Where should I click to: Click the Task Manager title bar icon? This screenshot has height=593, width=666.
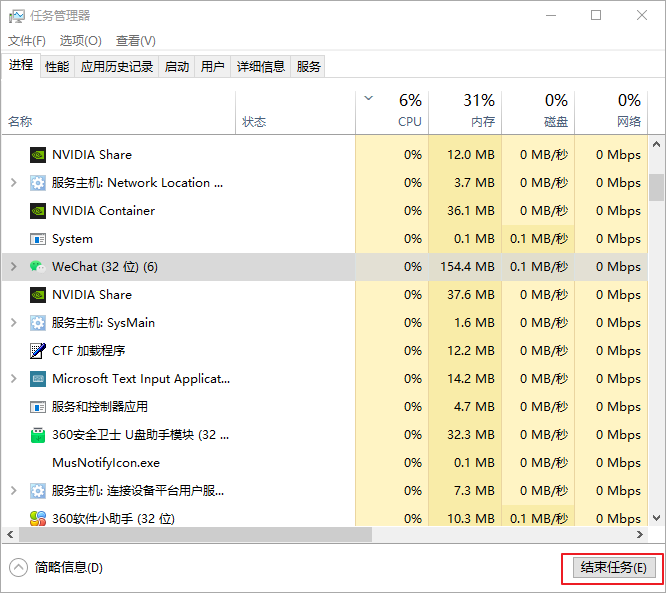[17, 16]
